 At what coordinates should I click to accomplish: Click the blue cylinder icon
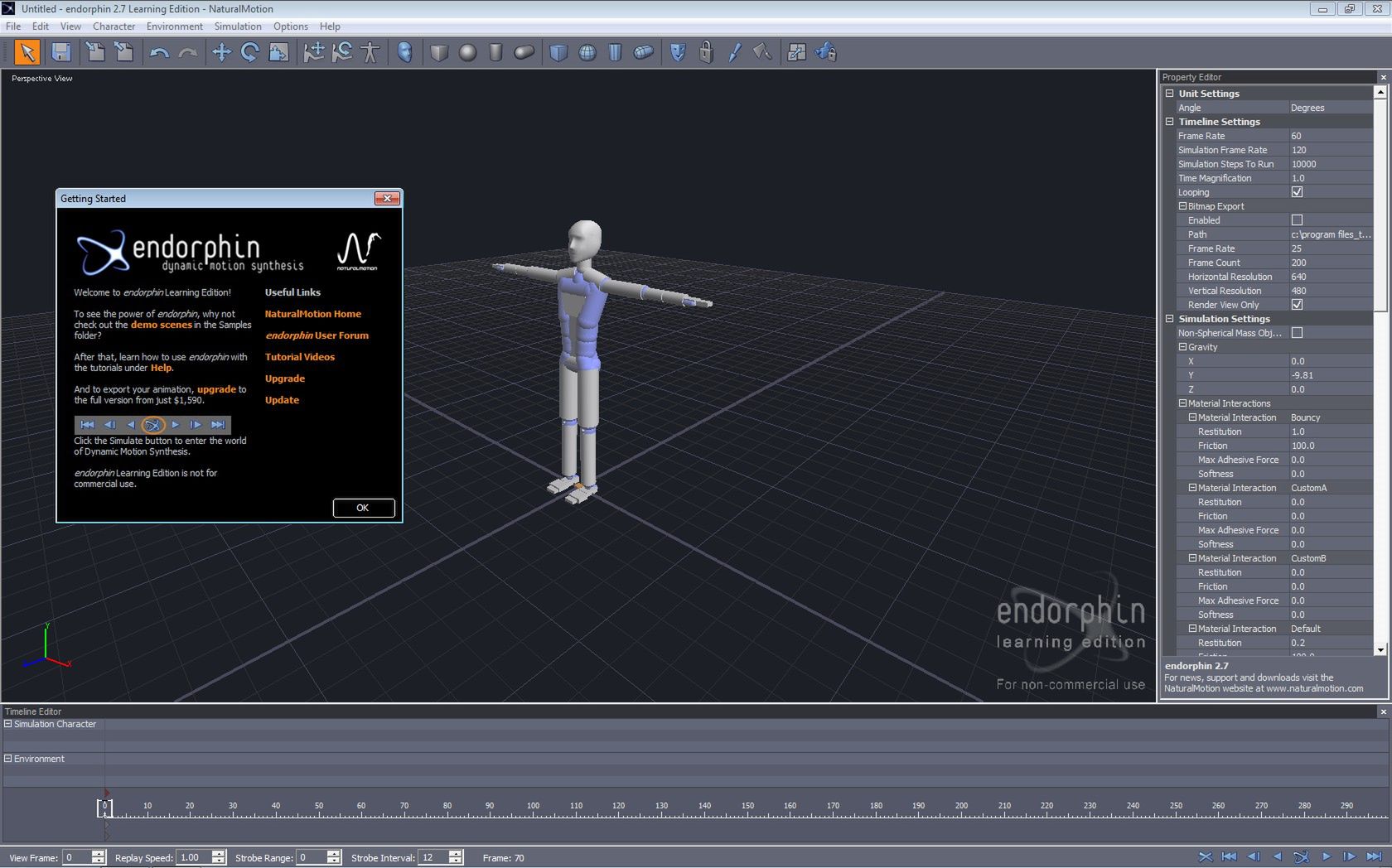tap(615, 53)
